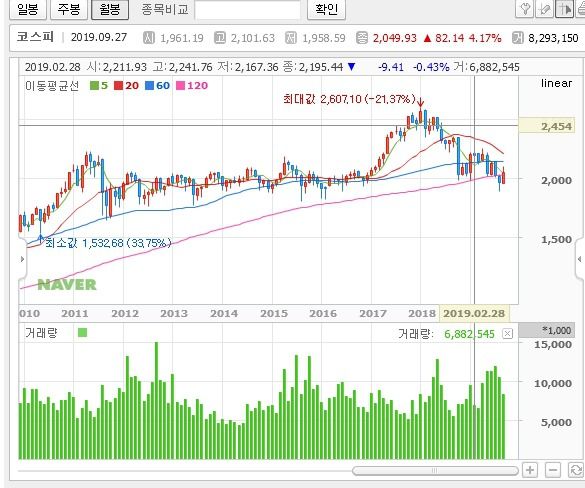Expand the right side panel arrow

[579, 259]
